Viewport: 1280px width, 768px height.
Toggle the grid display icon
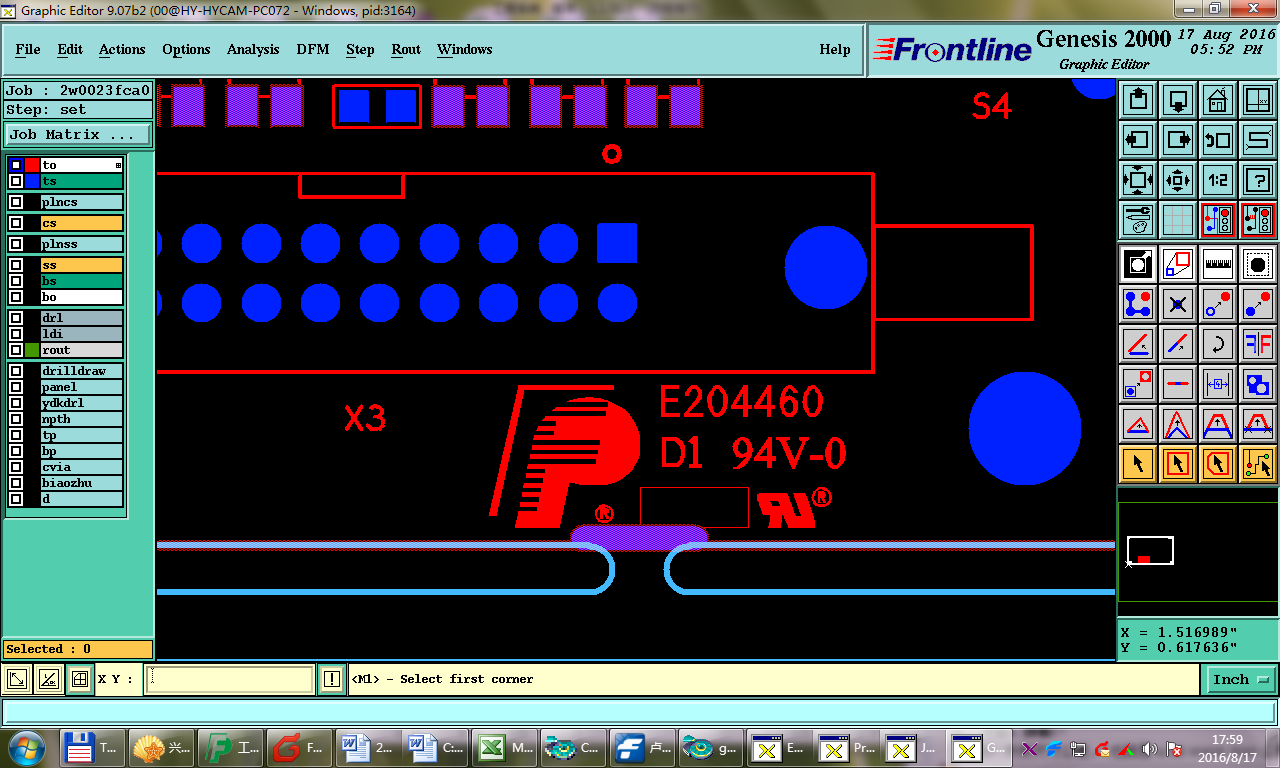(x=1178, y=220)
